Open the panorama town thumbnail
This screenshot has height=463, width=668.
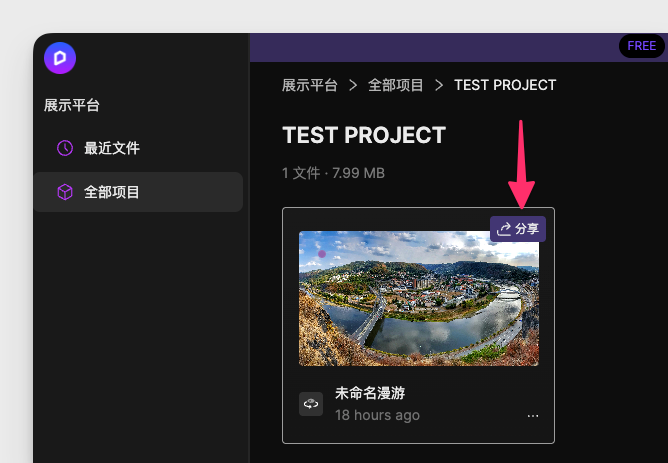418,298
